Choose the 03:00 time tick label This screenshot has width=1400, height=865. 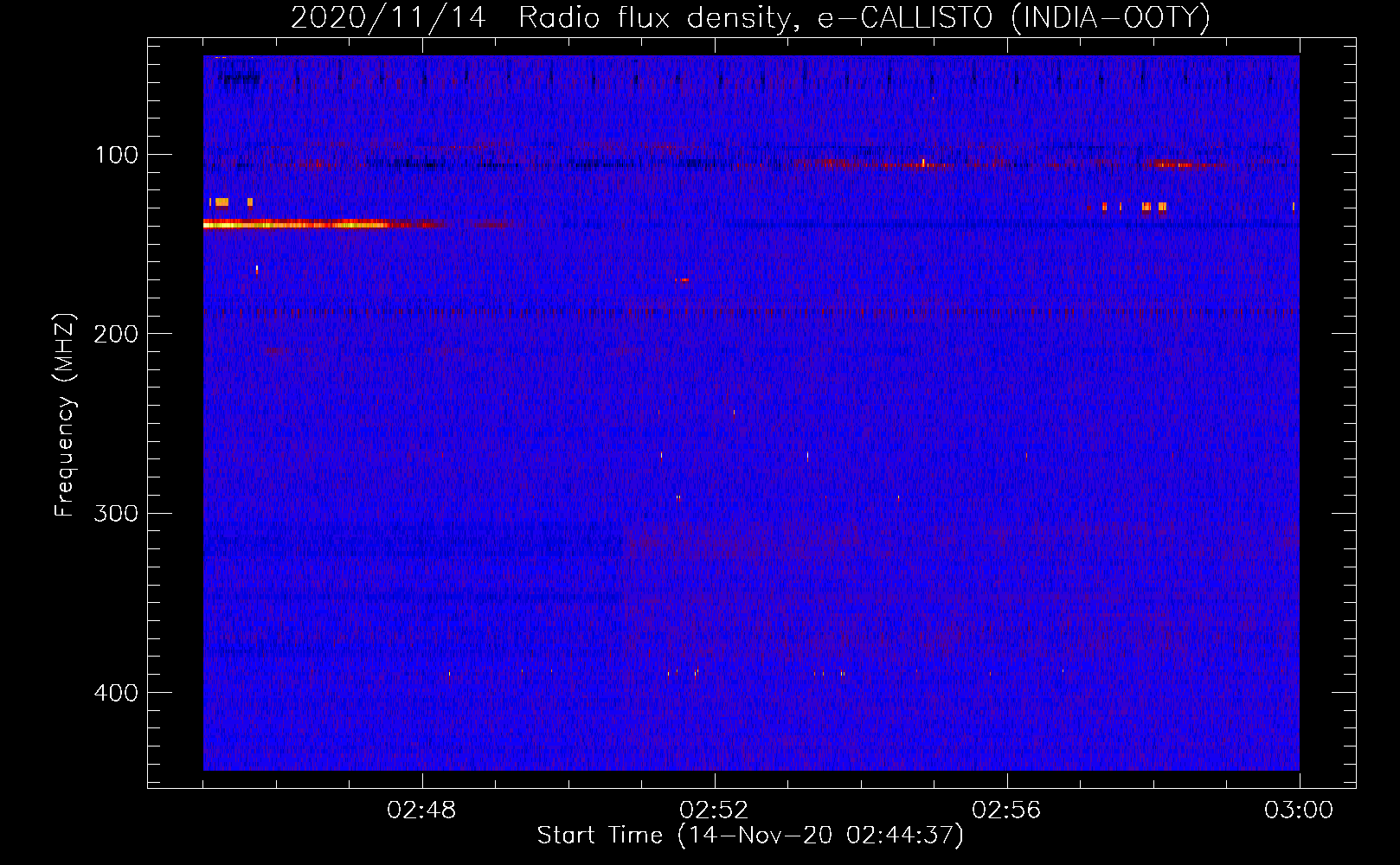pyautogui.click(x=1299, y=810)
